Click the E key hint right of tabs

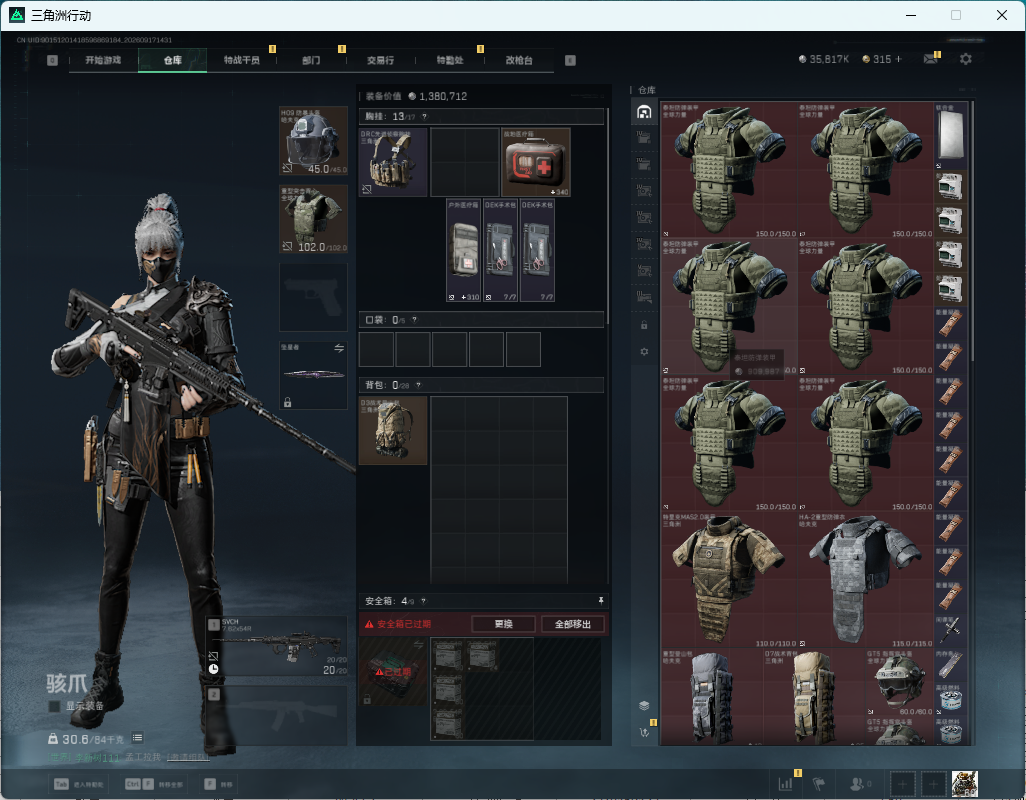pos(570,60)
